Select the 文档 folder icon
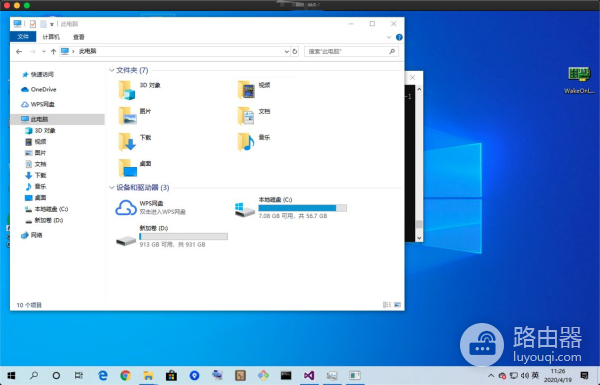This screenshot has width=600, height=385. click(x=246, y=116)
